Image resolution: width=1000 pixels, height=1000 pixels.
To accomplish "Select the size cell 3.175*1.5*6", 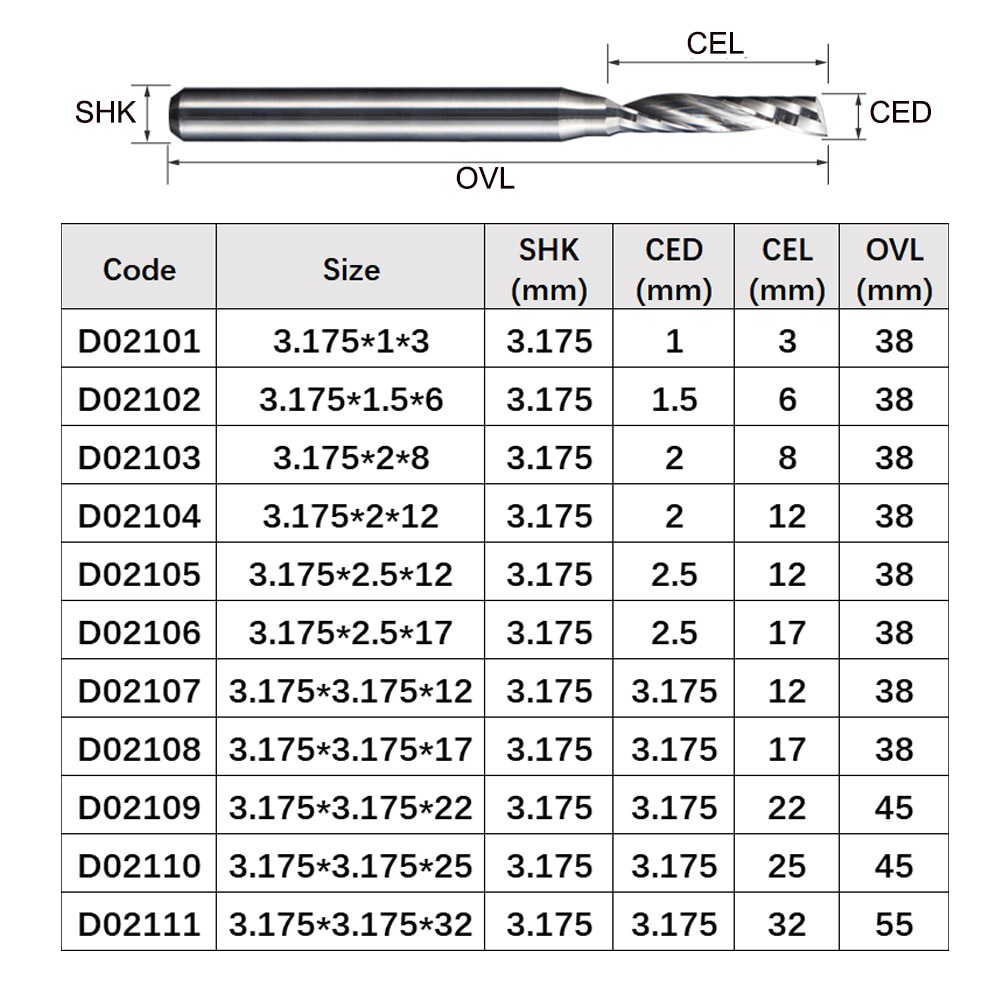I will 351,397.
